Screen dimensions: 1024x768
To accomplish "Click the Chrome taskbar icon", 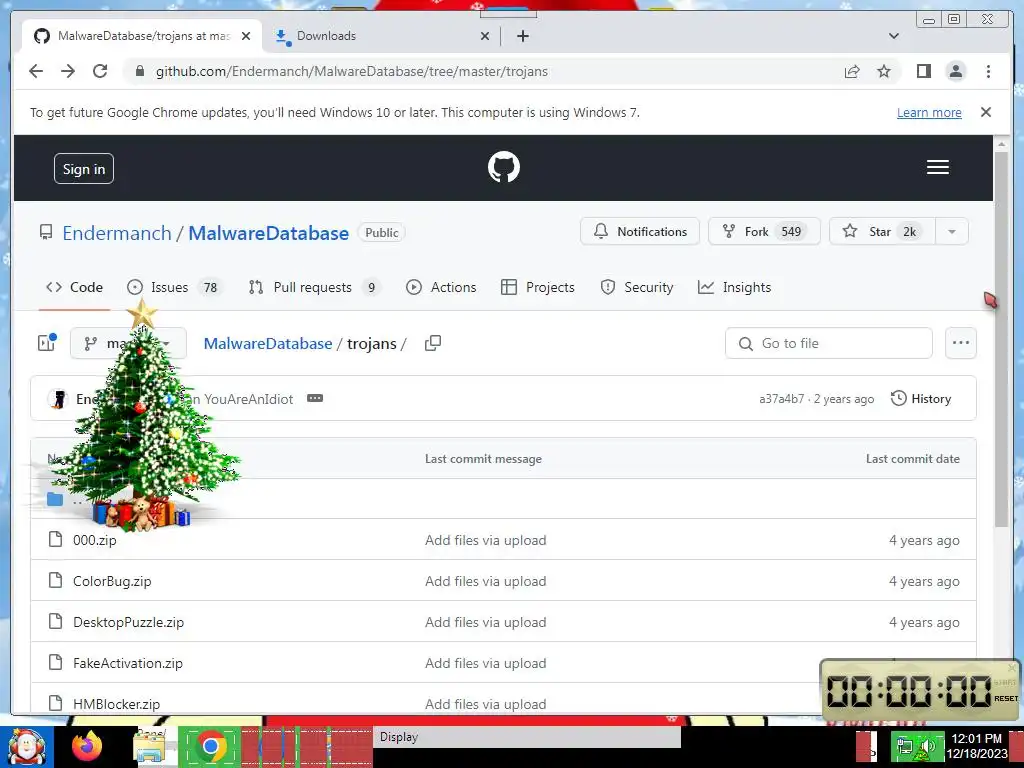I will pyautogui.click(x=210, y=746).
